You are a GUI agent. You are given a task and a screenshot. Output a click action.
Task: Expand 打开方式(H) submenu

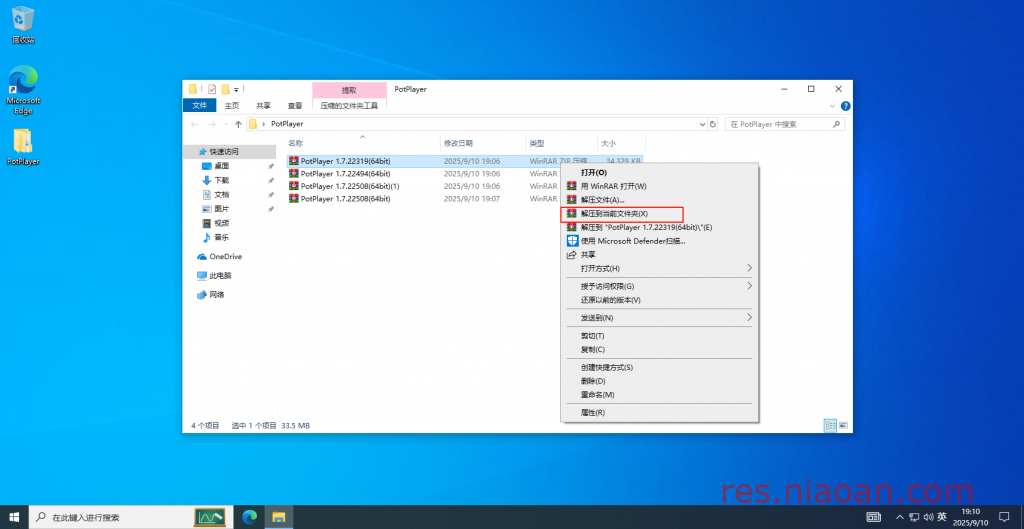[660, 268]
